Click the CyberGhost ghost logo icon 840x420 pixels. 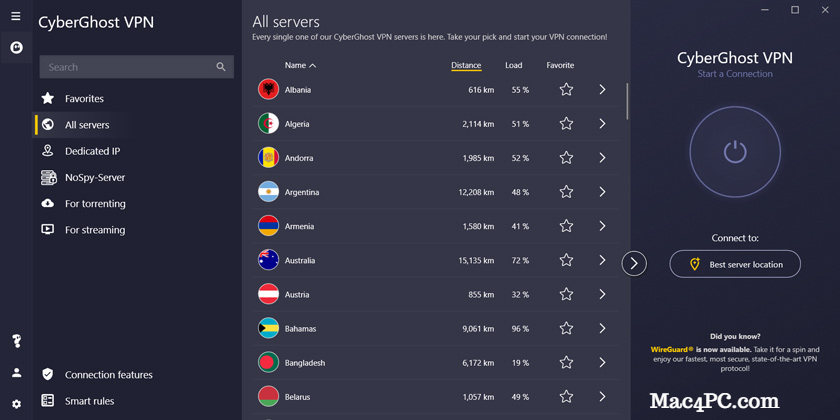(16, 48)
